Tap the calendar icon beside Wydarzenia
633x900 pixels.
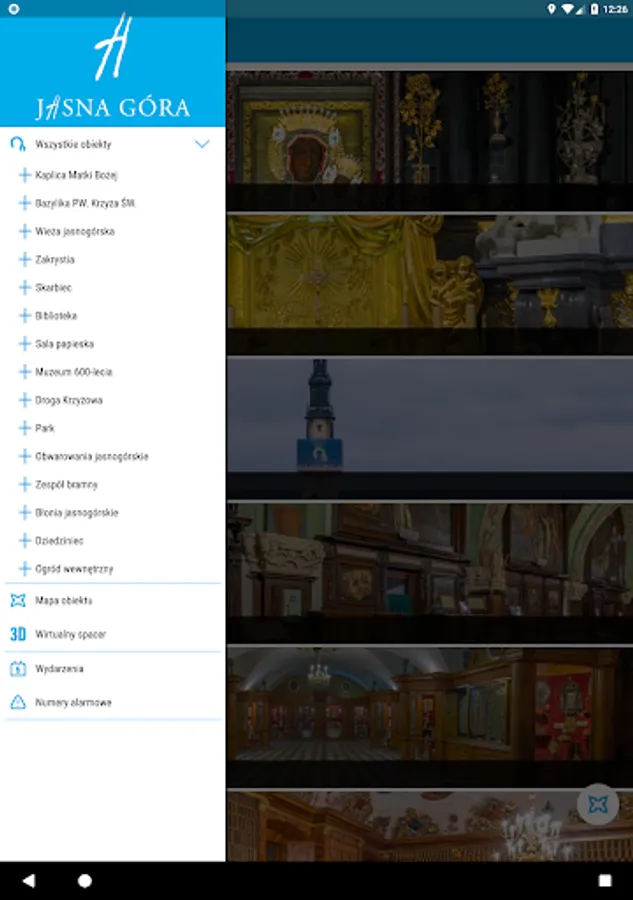pos(18,669)
